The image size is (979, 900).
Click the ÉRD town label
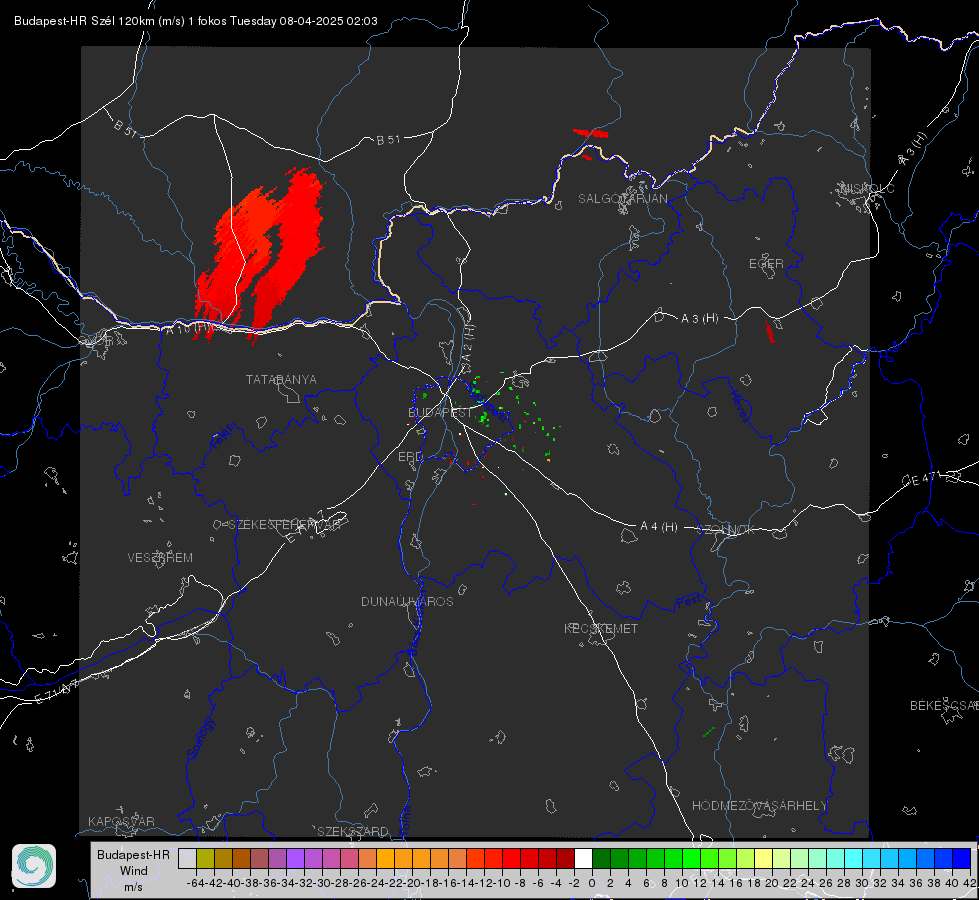[410, 457]
